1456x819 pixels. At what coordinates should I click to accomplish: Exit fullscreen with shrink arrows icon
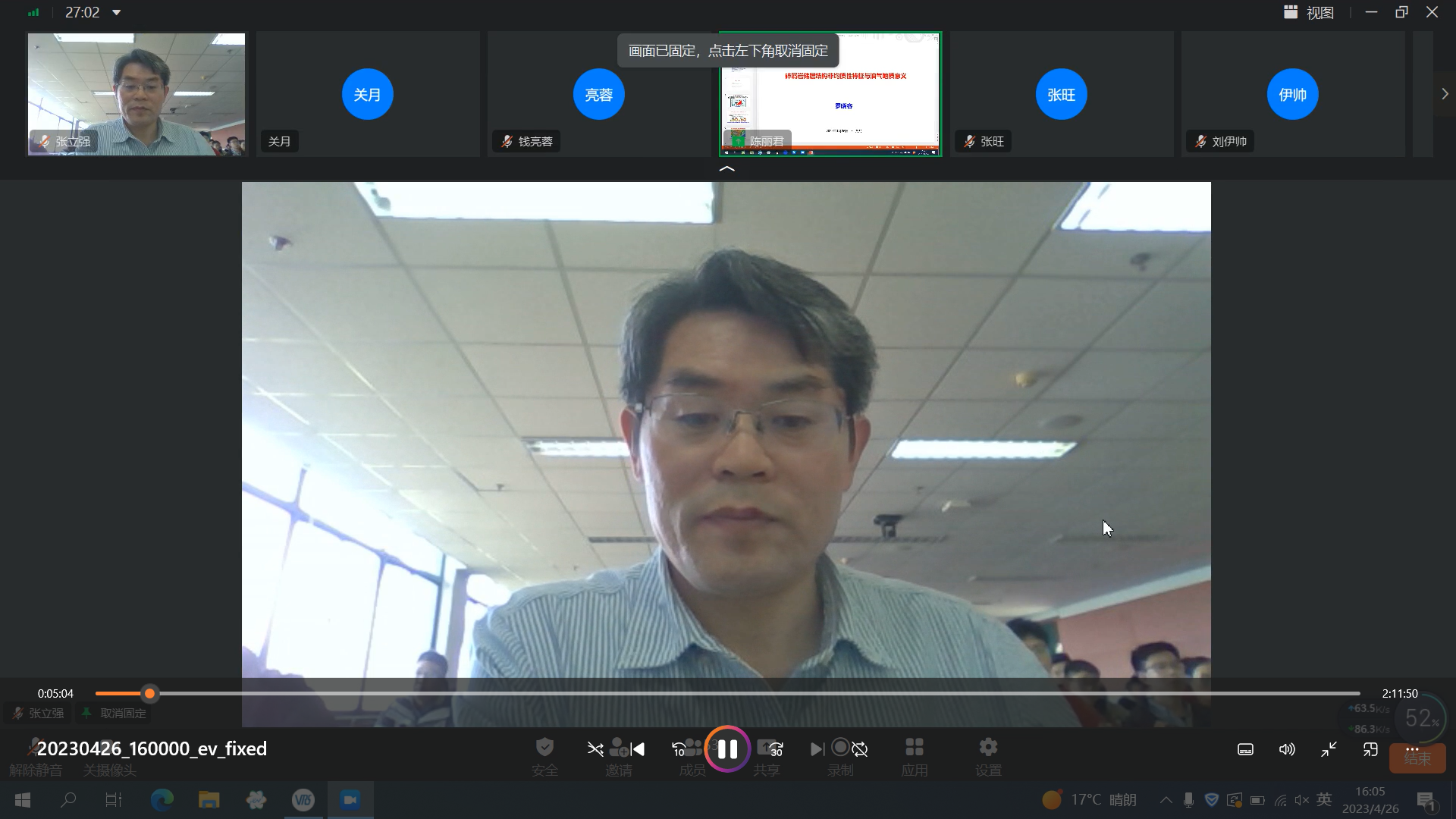pos(1329,749)
